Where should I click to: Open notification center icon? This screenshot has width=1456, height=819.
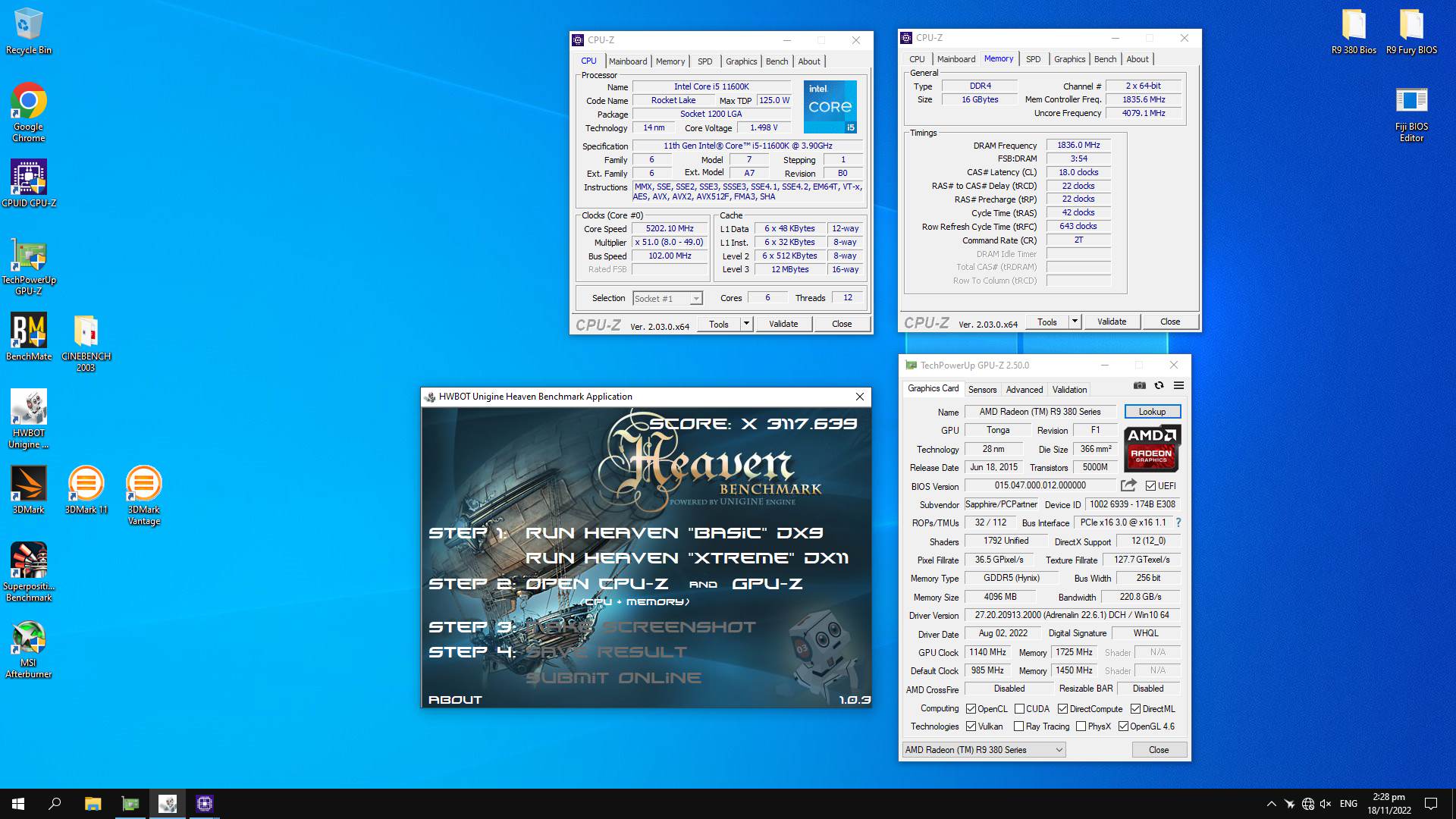click(1431, 804)
